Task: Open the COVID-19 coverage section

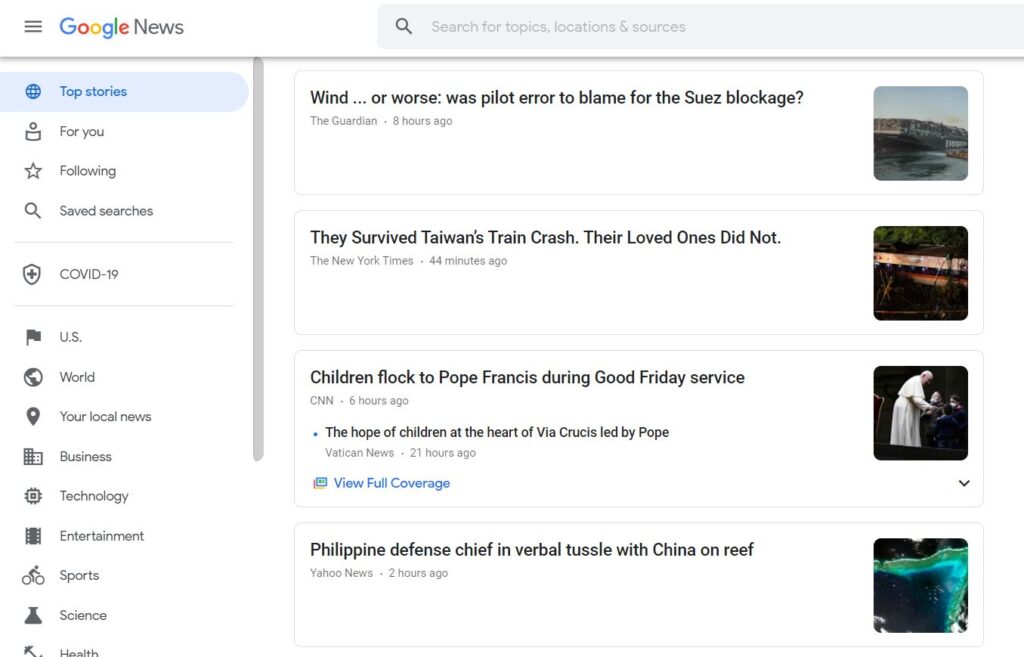Action: (89, 273)
